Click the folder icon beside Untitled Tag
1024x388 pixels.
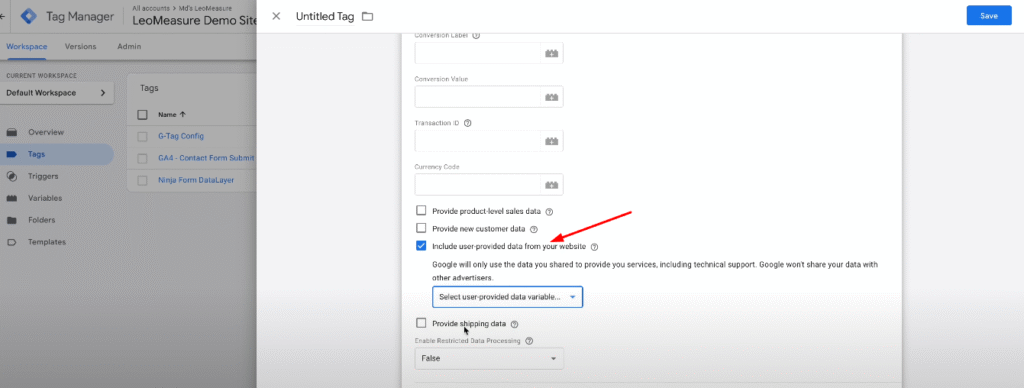coord(368,16)
